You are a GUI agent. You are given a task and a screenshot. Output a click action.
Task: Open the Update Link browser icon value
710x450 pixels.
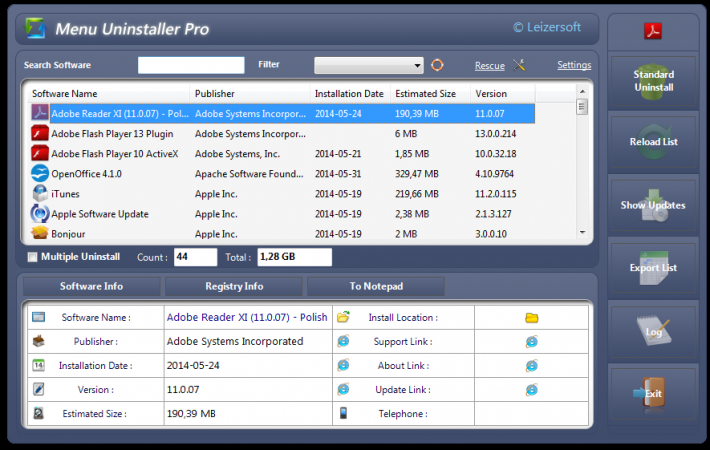pyautogui.click(x=532, y=389)
